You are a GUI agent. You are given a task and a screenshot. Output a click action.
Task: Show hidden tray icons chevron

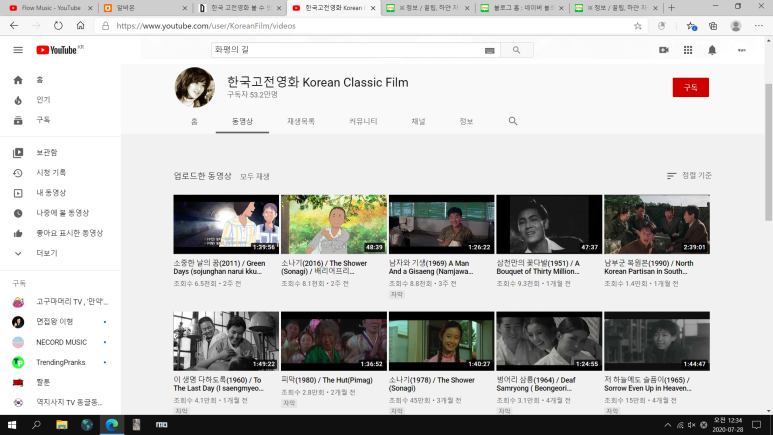click(x=668, y=425)
